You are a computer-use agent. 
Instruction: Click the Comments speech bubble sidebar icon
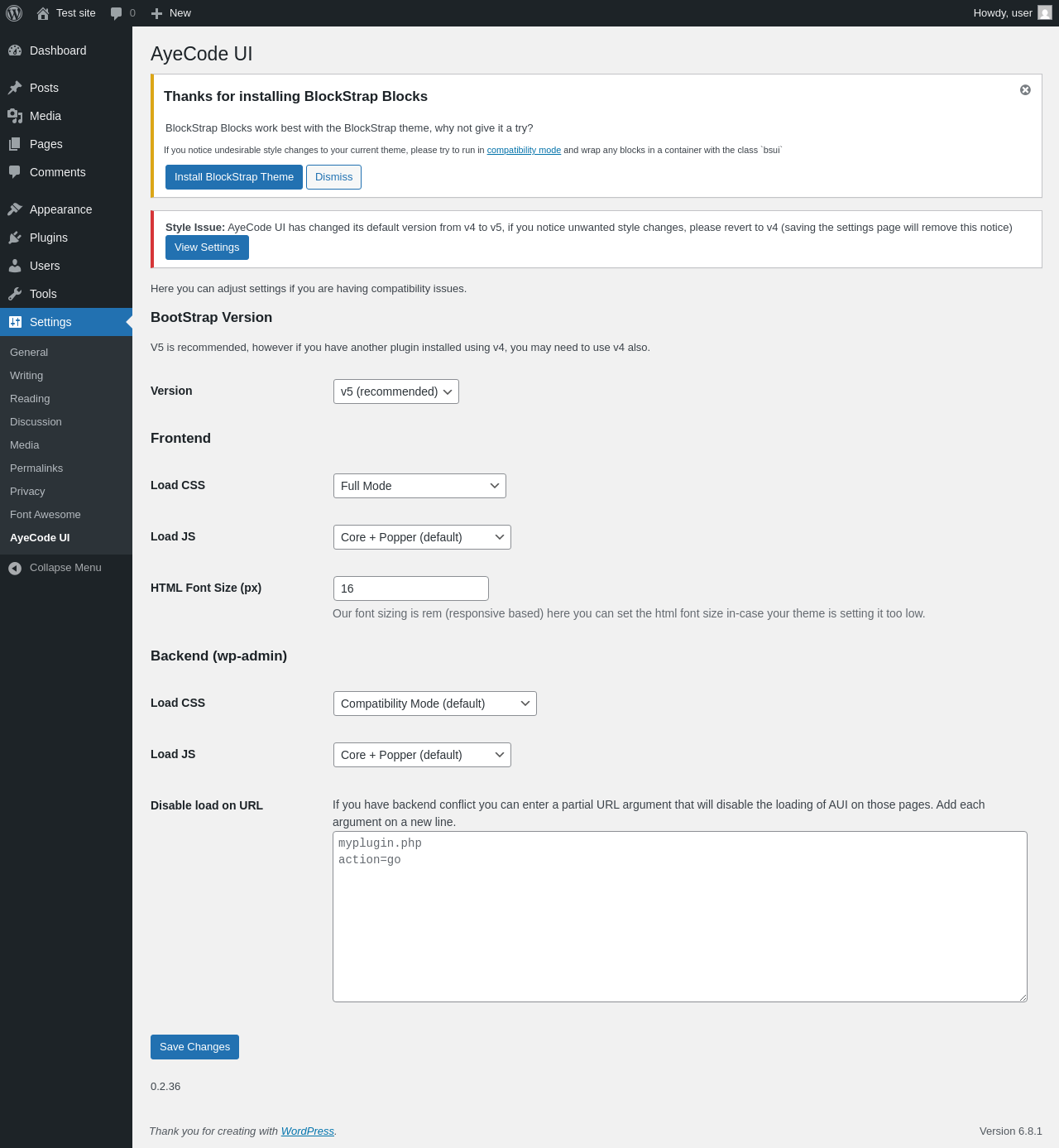pos(15,172)
